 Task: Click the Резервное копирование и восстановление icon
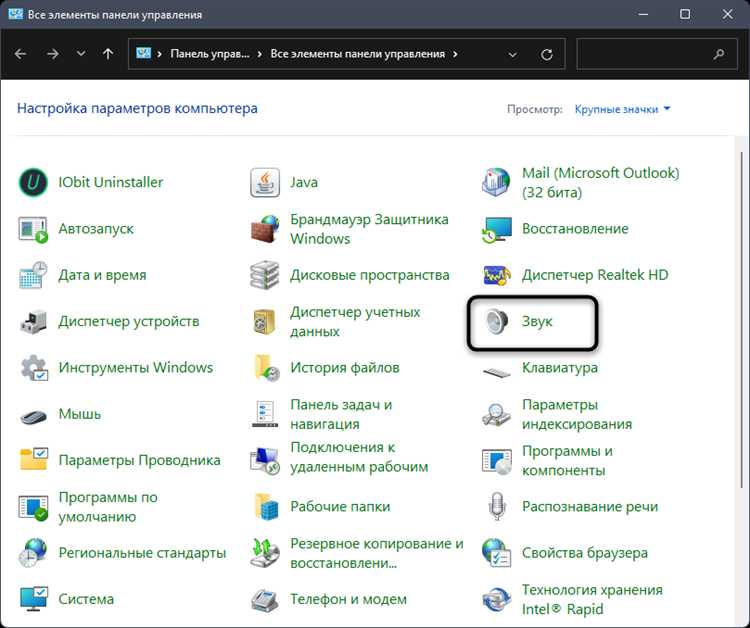click(x=265, y=553)
